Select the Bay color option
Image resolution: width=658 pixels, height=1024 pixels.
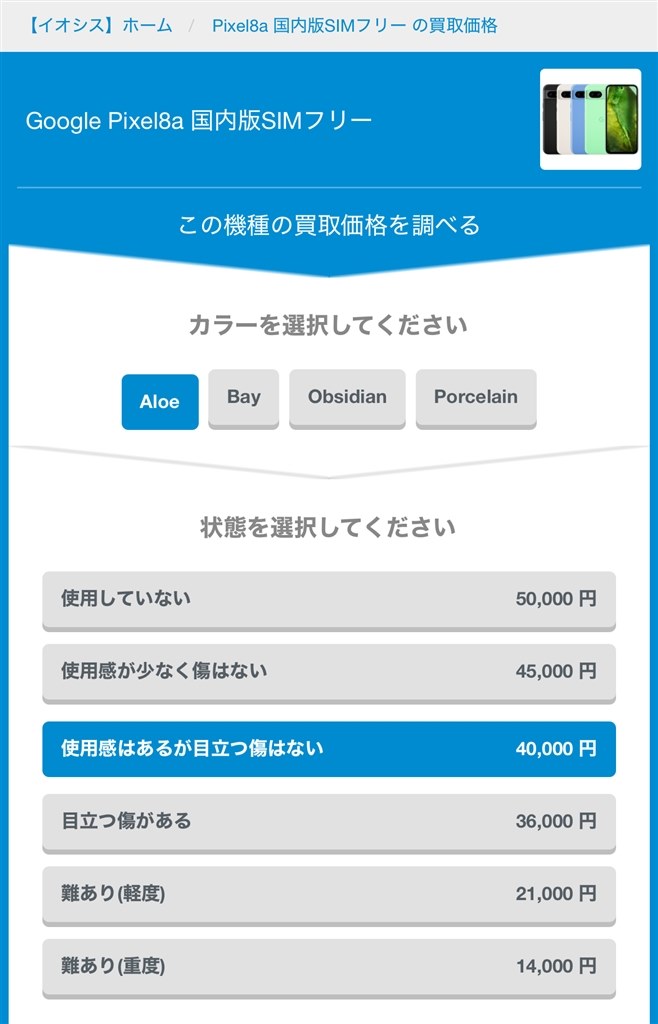point(243,397)
